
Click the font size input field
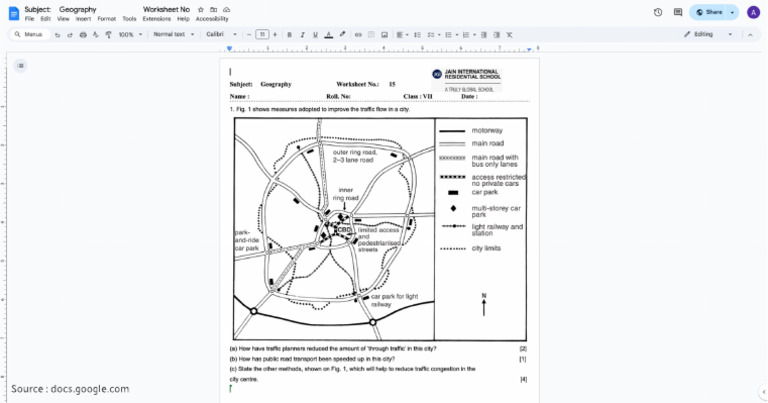tap(262, 35)
